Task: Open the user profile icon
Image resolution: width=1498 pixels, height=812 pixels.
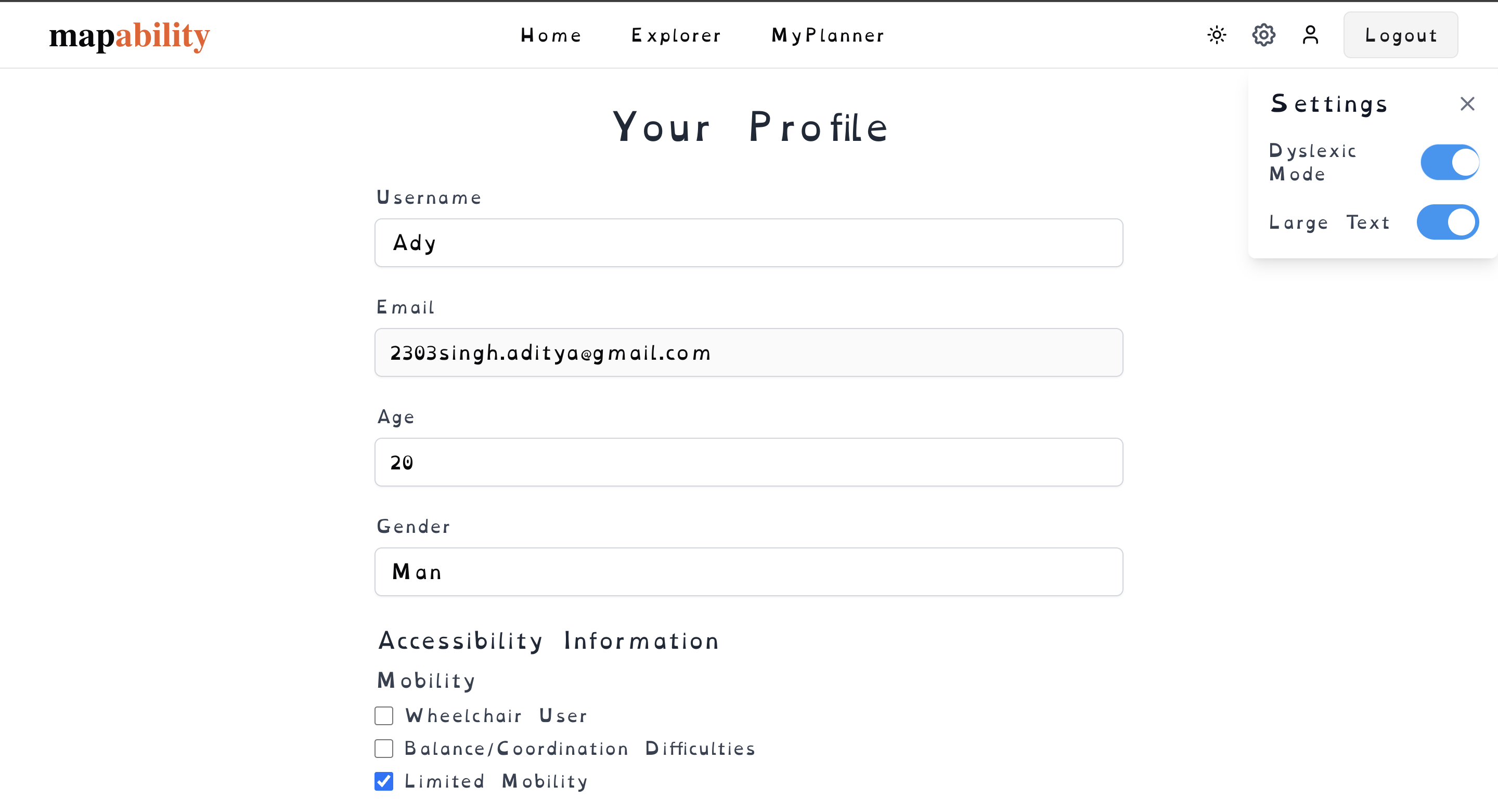Action: coord(1310,35)
